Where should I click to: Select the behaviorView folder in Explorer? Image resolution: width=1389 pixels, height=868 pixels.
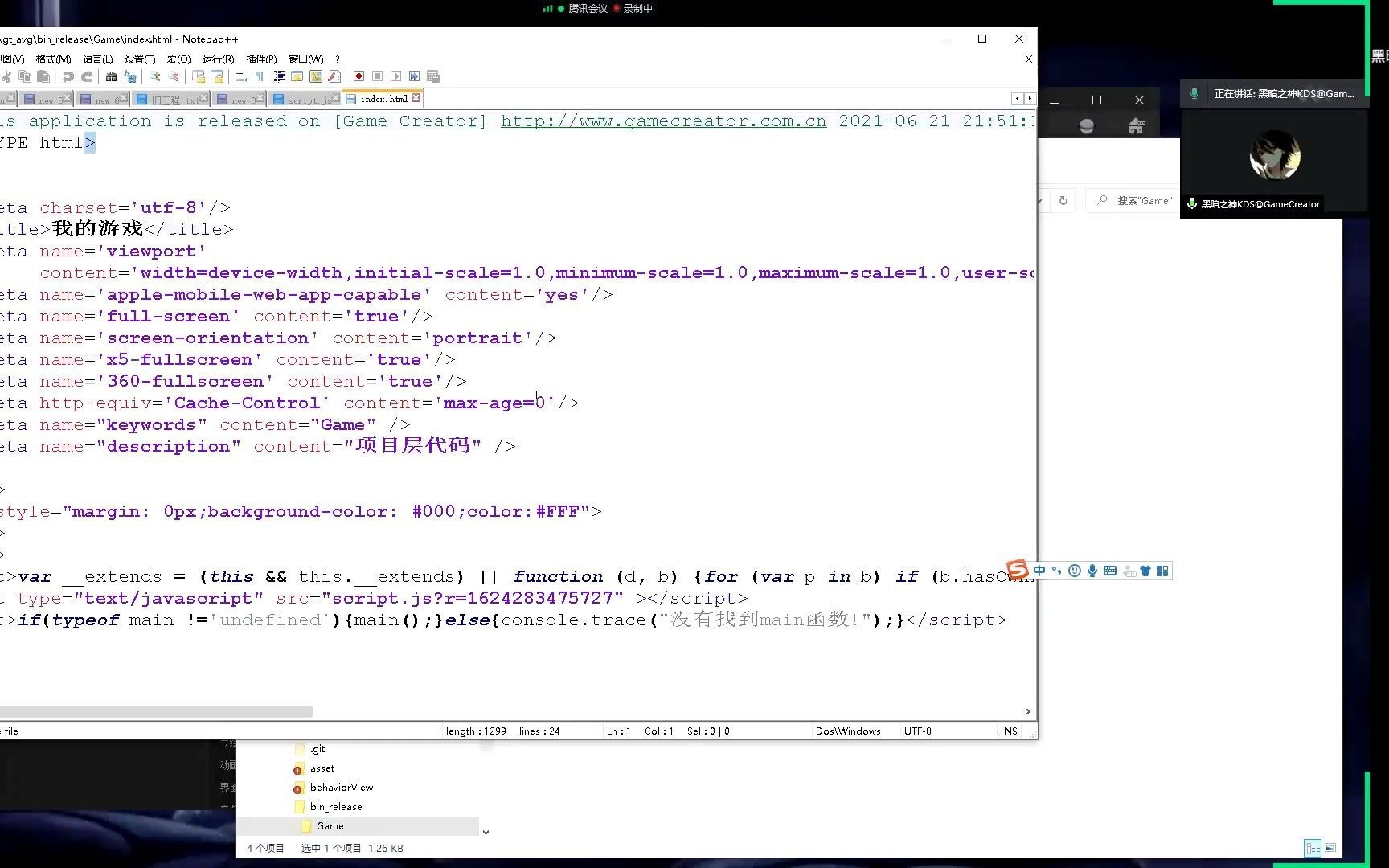click(342, 788)
